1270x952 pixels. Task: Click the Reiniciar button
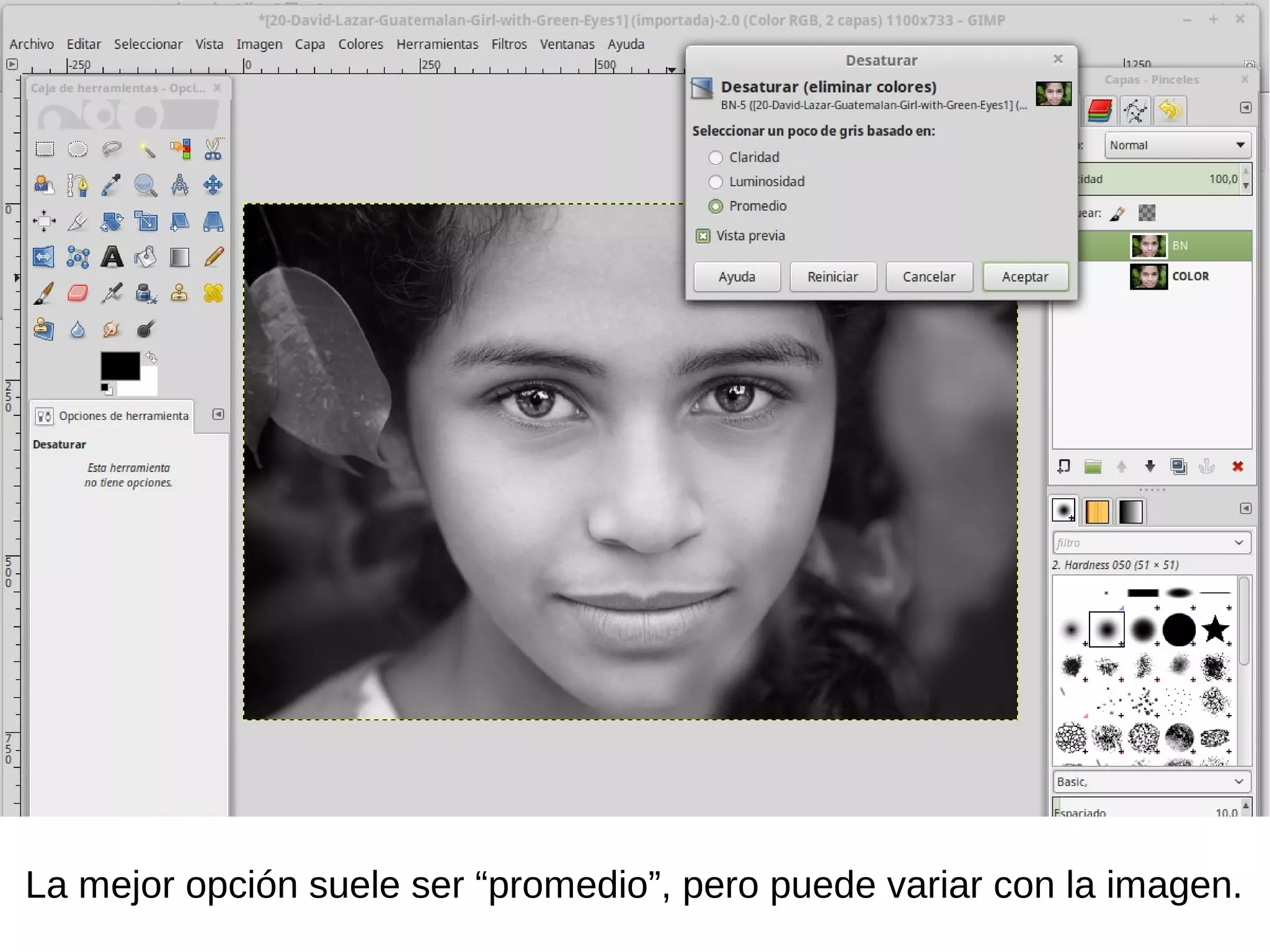coord(833,277)
